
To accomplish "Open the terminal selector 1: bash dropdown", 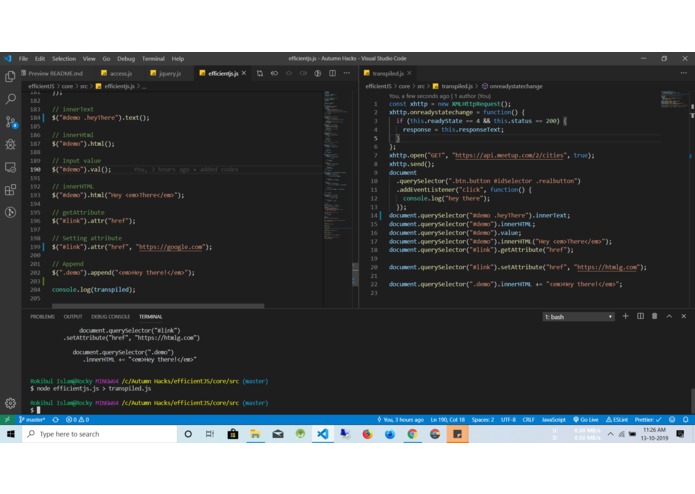I will pos(578,317).
